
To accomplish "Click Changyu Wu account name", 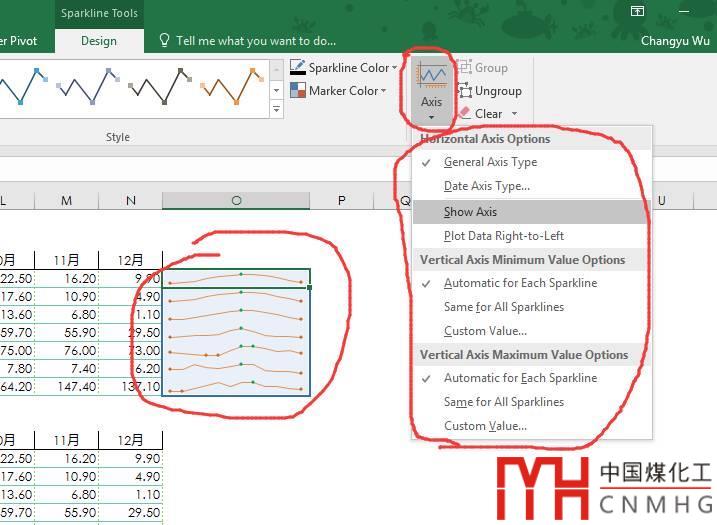I will (676, 41).
